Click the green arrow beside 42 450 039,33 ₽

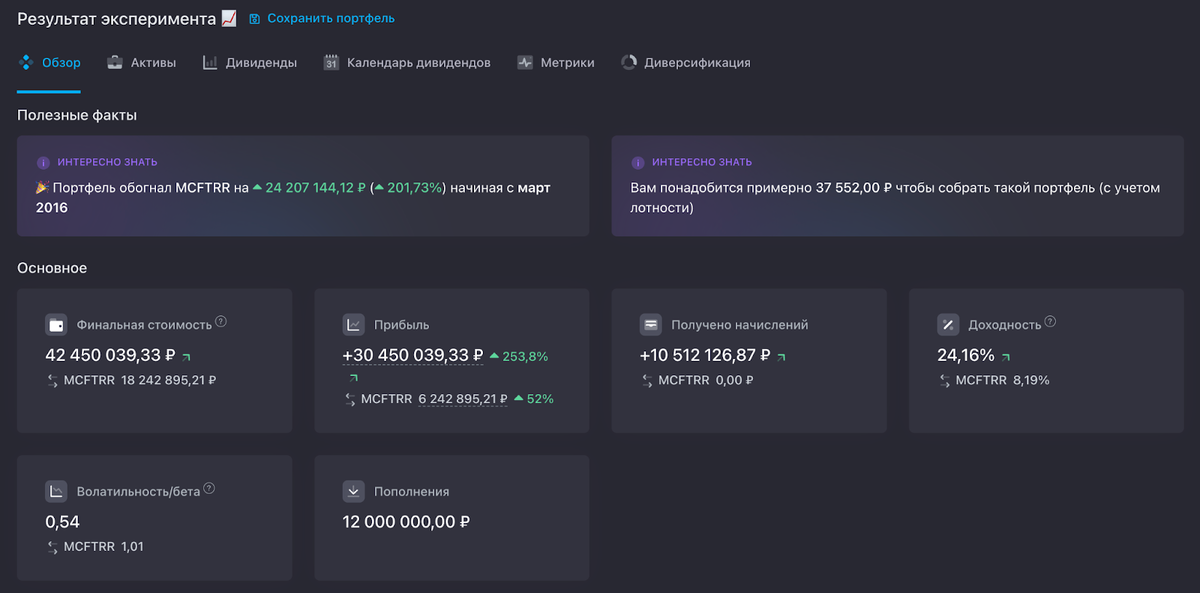pyautogui.click(x=186, y=356)
